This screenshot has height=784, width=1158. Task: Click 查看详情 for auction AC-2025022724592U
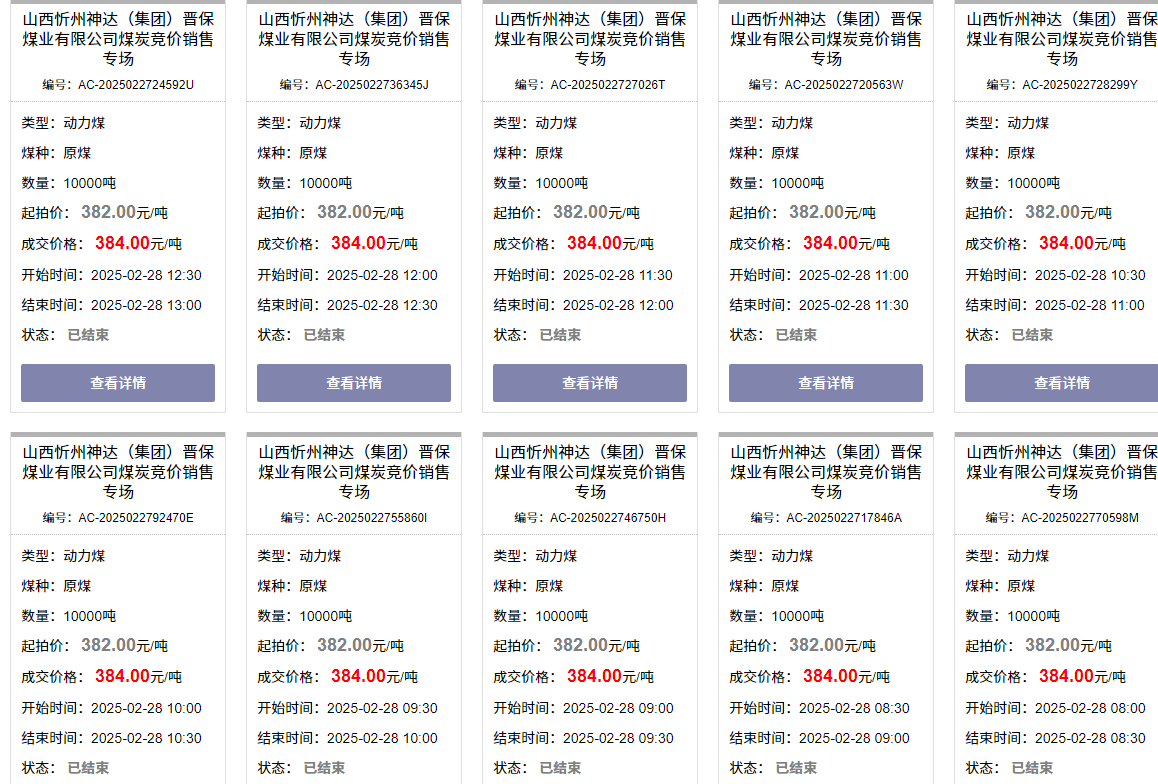point(118,383)
